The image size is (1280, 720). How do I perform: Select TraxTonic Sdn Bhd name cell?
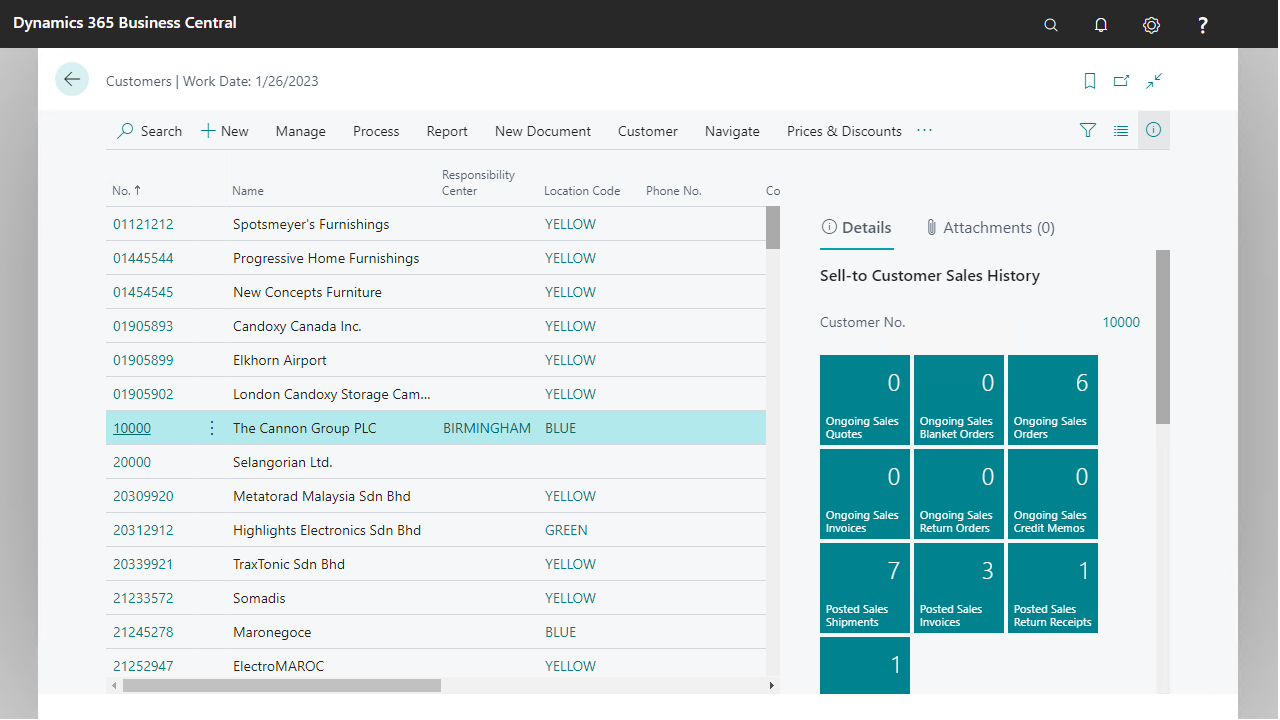tap(289, 564)
